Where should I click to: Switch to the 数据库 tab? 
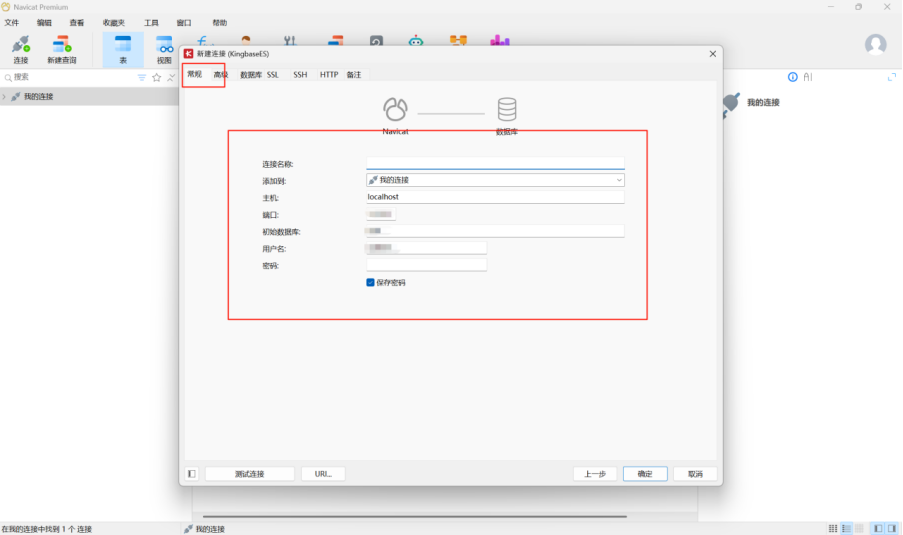click(x=251, y=75)
